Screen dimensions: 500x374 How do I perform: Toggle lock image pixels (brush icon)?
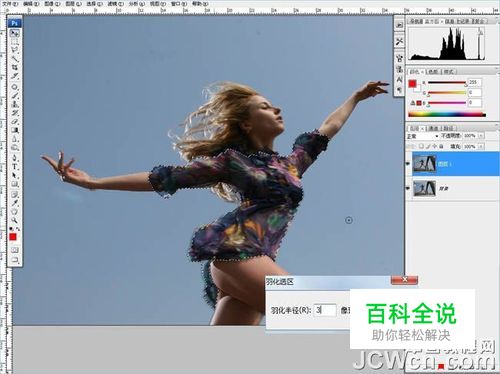click(428, 146)
